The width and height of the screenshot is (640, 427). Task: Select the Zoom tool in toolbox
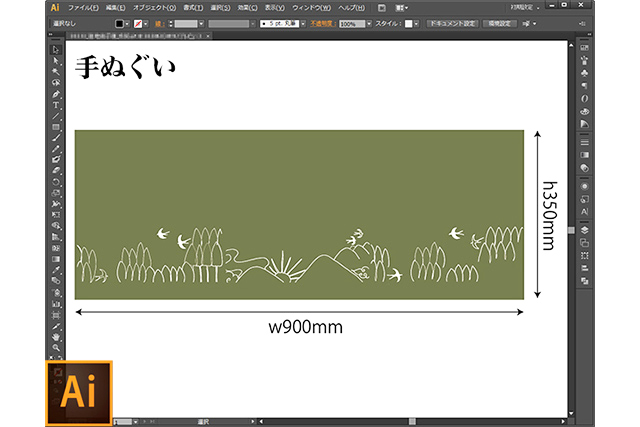pyautogui.click(x=57, y=348)
